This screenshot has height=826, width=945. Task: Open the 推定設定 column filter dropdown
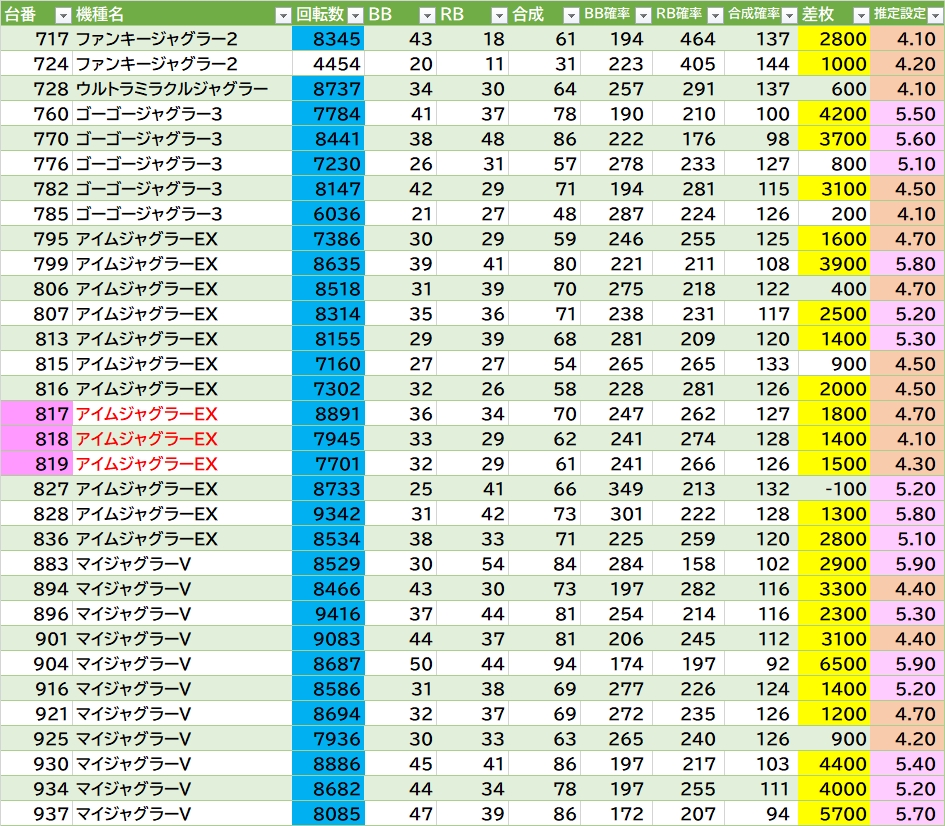[x=935, y=16]
